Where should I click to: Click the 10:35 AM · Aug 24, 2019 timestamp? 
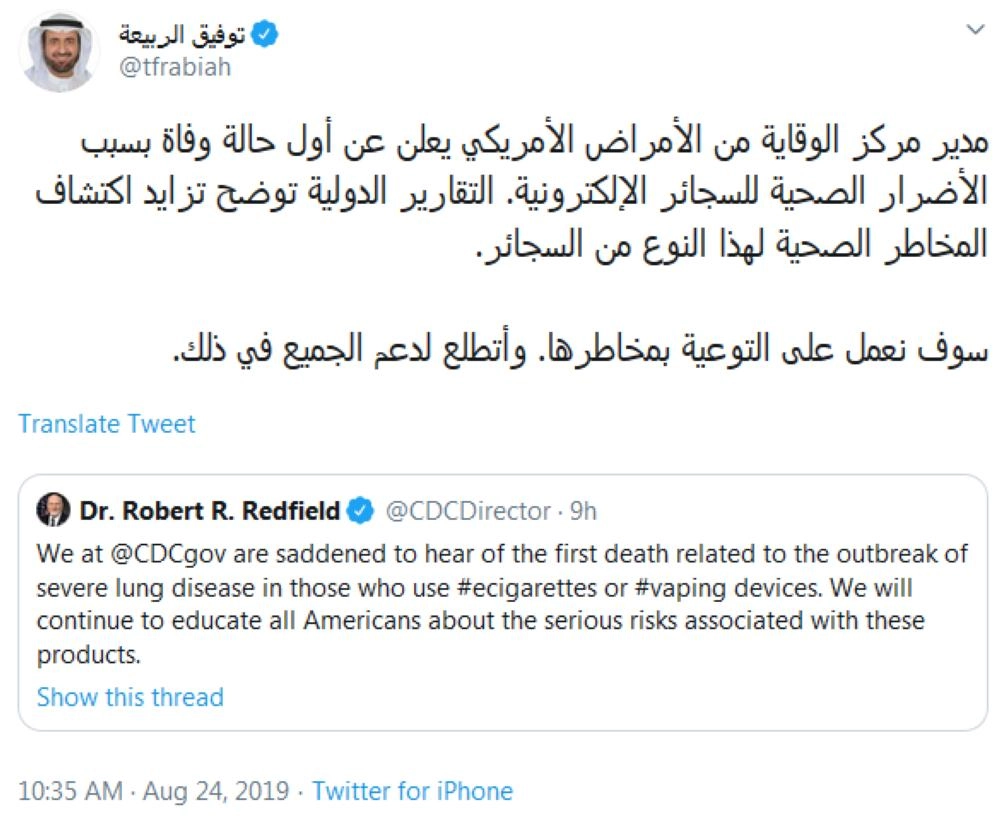click(153, 792)
